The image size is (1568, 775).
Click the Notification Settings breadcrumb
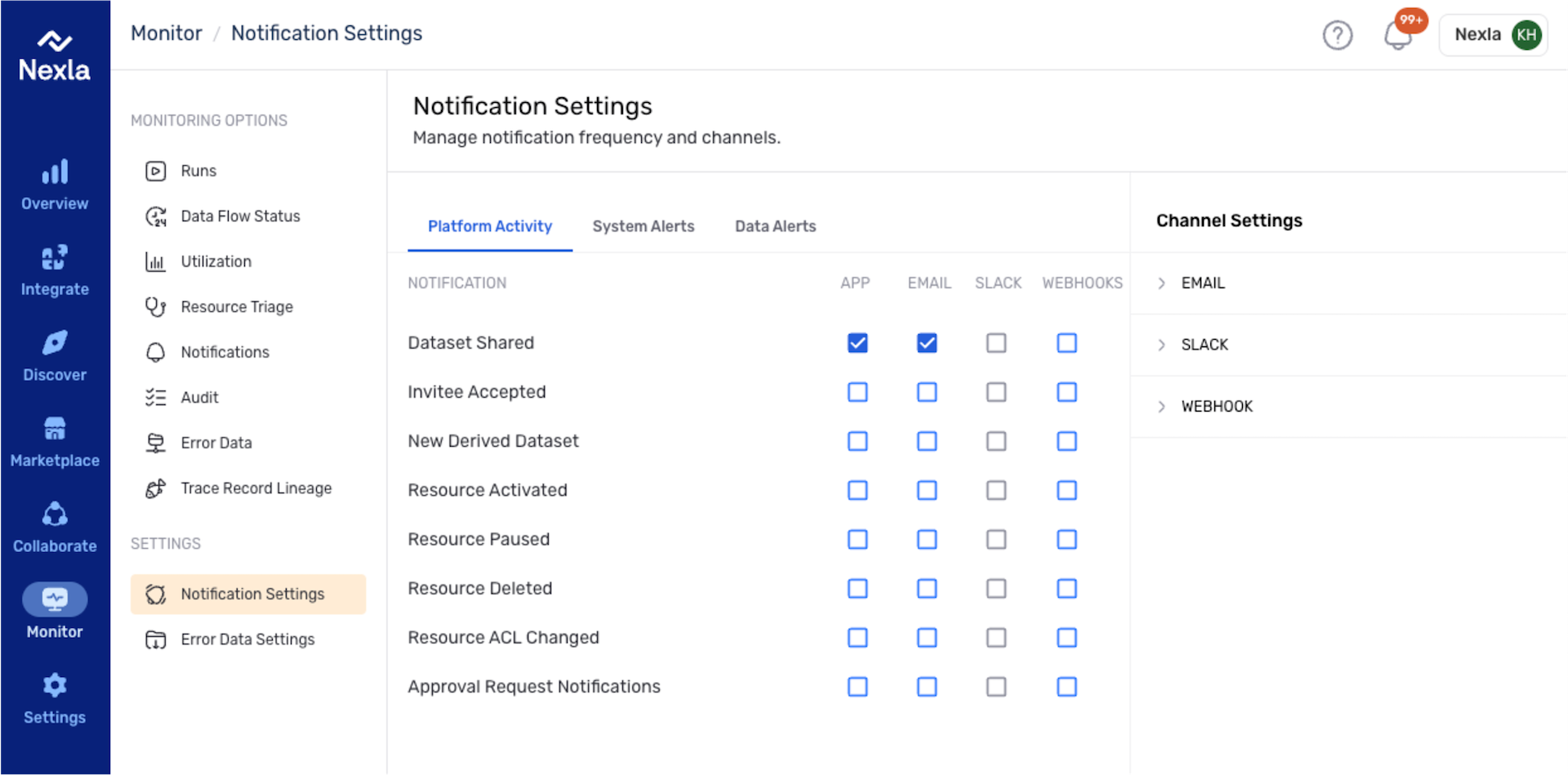click(x=327, y=33)
